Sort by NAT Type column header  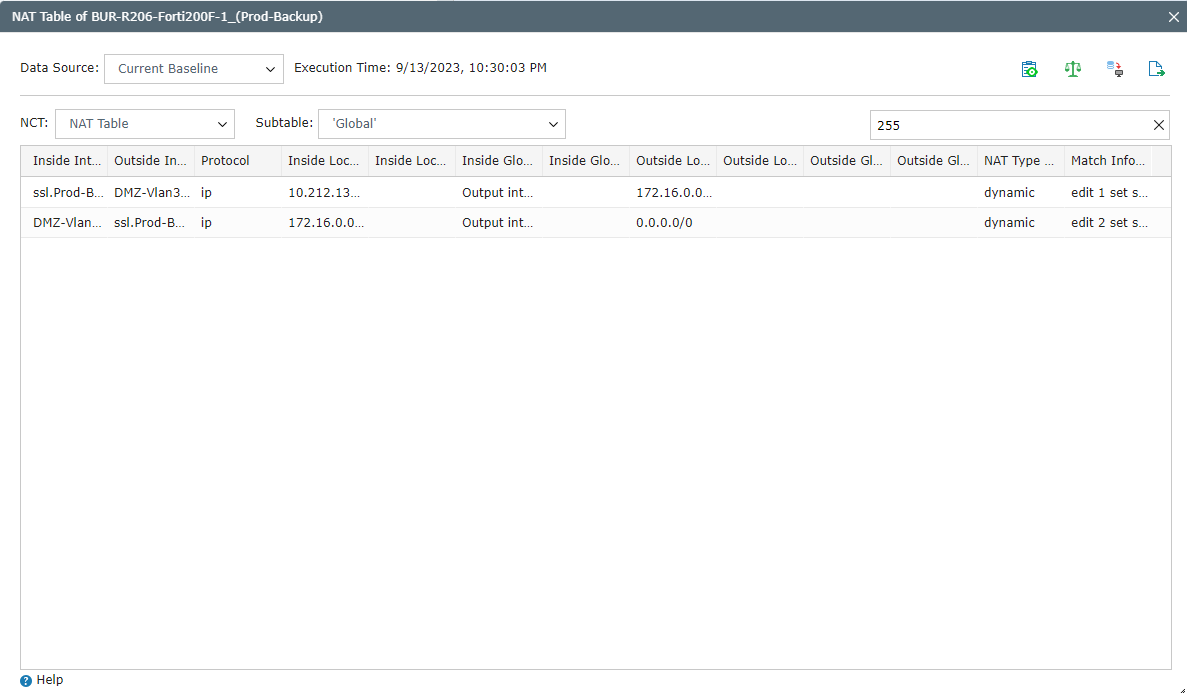coord(1021,161)
